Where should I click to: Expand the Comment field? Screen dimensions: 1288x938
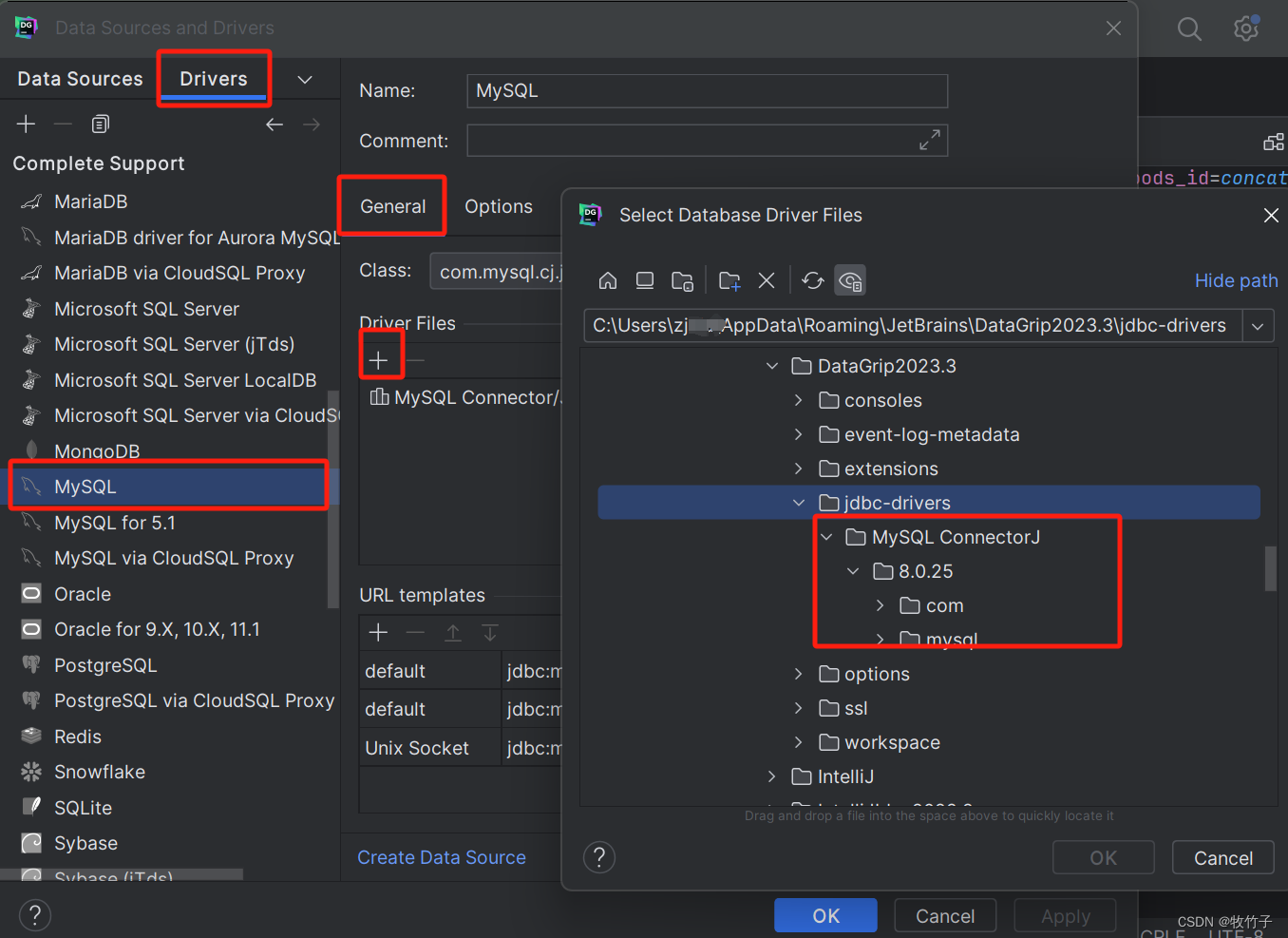coord(930,140)
